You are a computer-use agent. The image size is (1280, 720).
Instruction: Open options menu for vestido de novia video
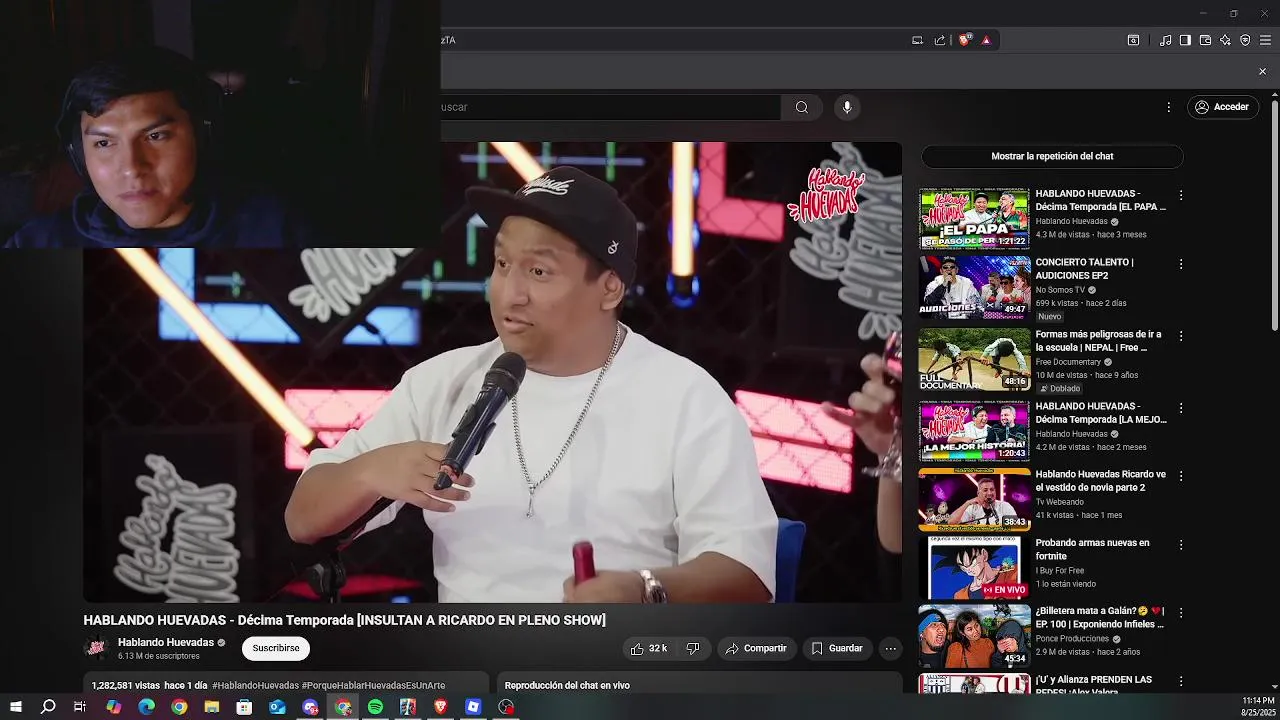click(x=1181, y=476)
